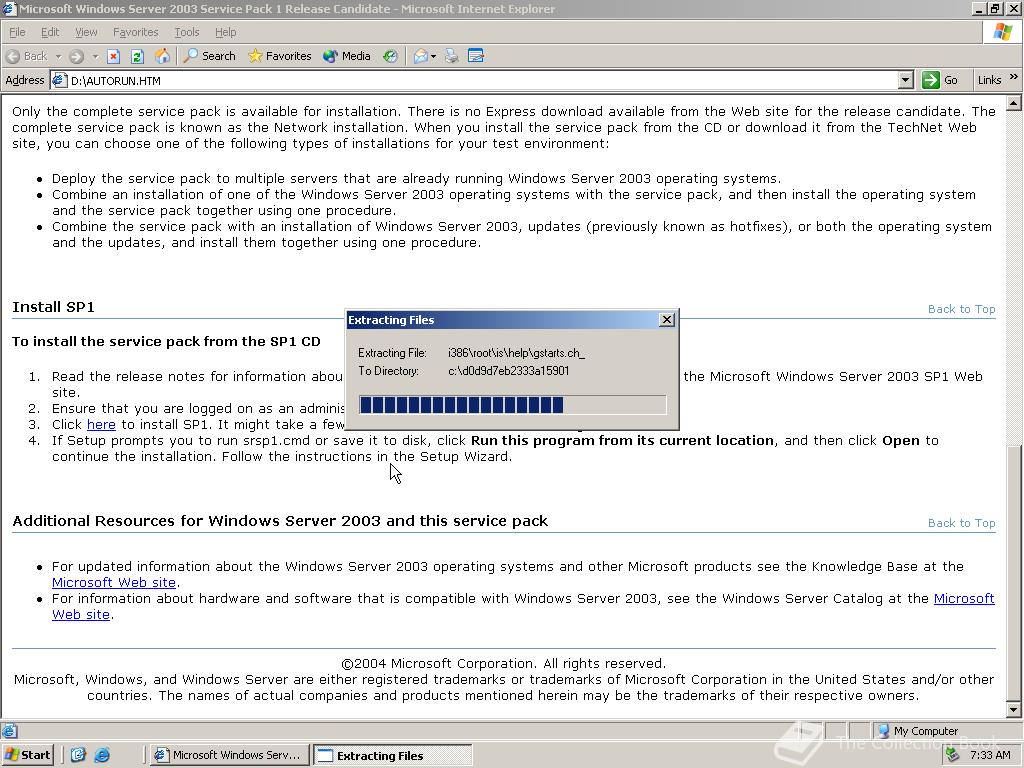Switch to Extracting Files taskbar button
The image size is (1024, 768).
(x=392, y=755)
